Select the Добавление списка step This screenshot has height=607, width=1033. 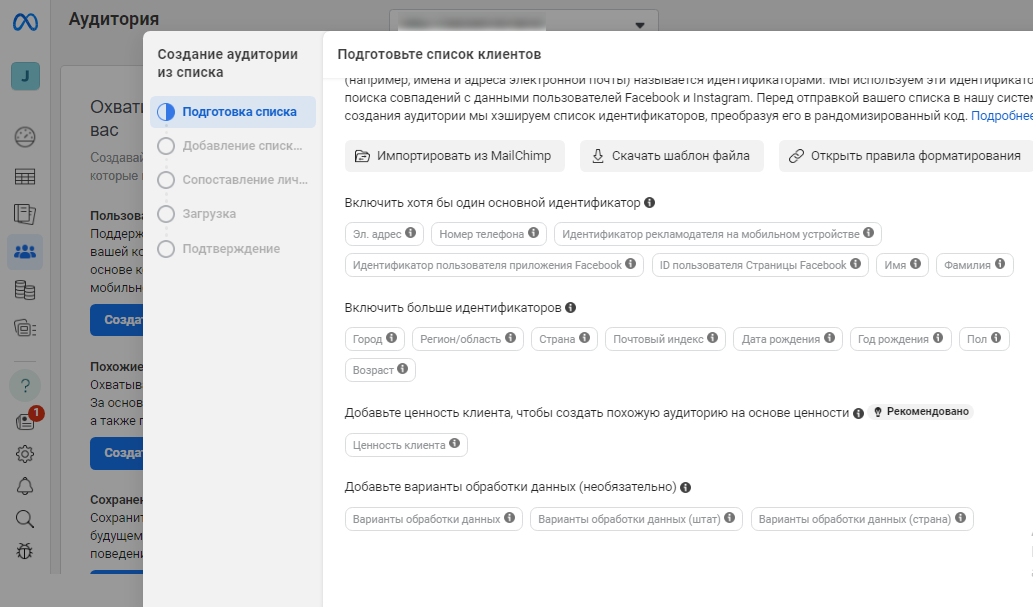coord(233,146)
